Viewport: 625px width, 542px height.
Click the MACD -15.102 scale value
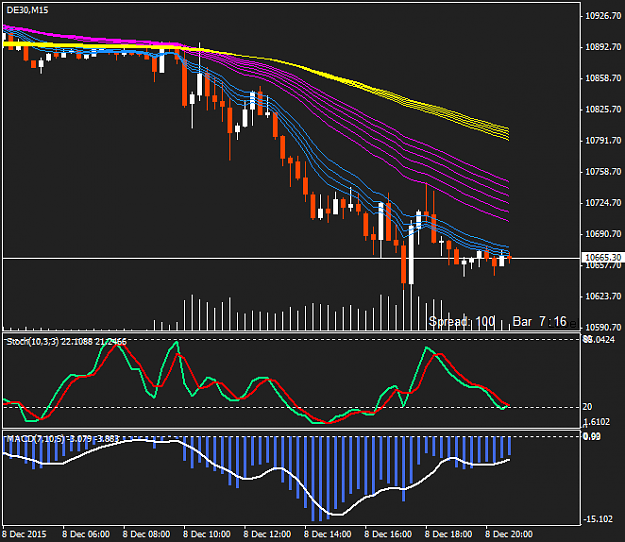point(597,519)
